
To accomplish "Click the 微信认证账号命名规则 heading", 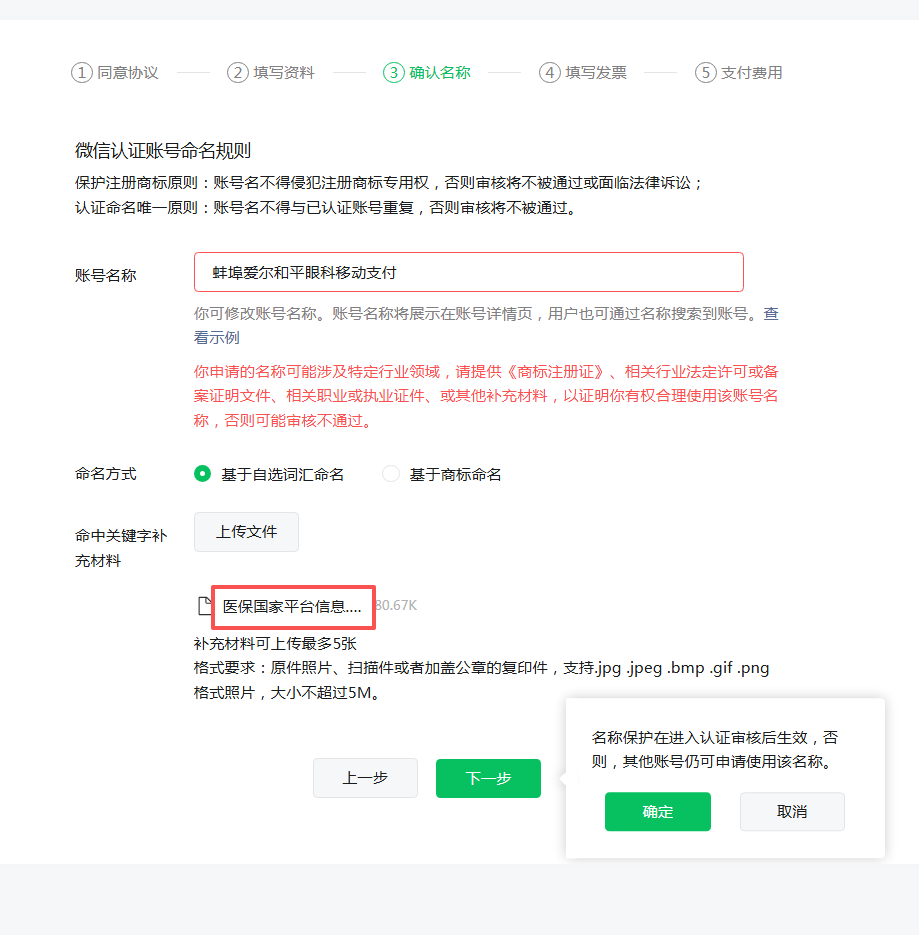I will pos(163,150).
